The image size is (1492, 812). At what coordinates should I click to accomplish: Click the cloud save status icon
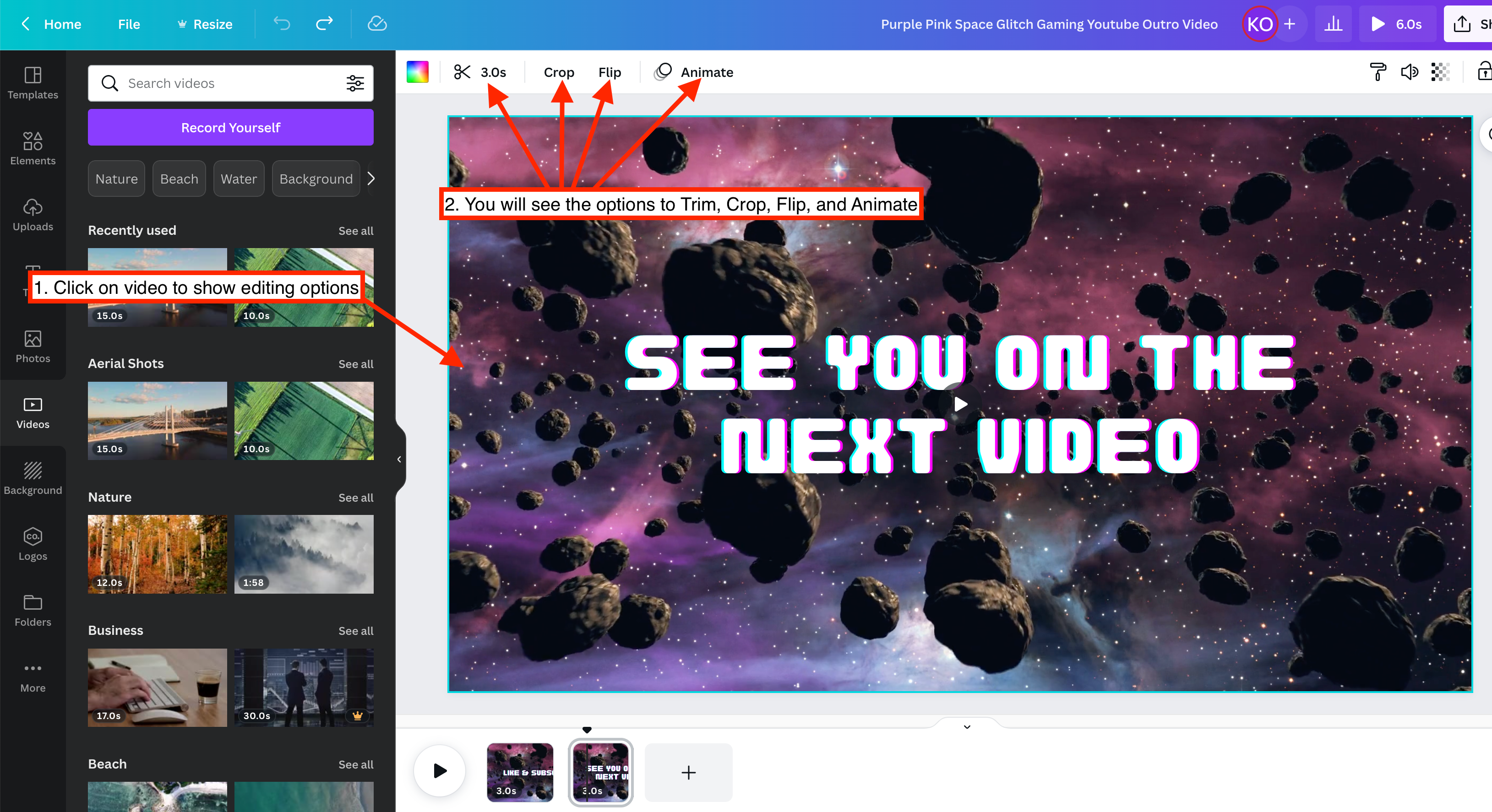[x=377, y=24]
